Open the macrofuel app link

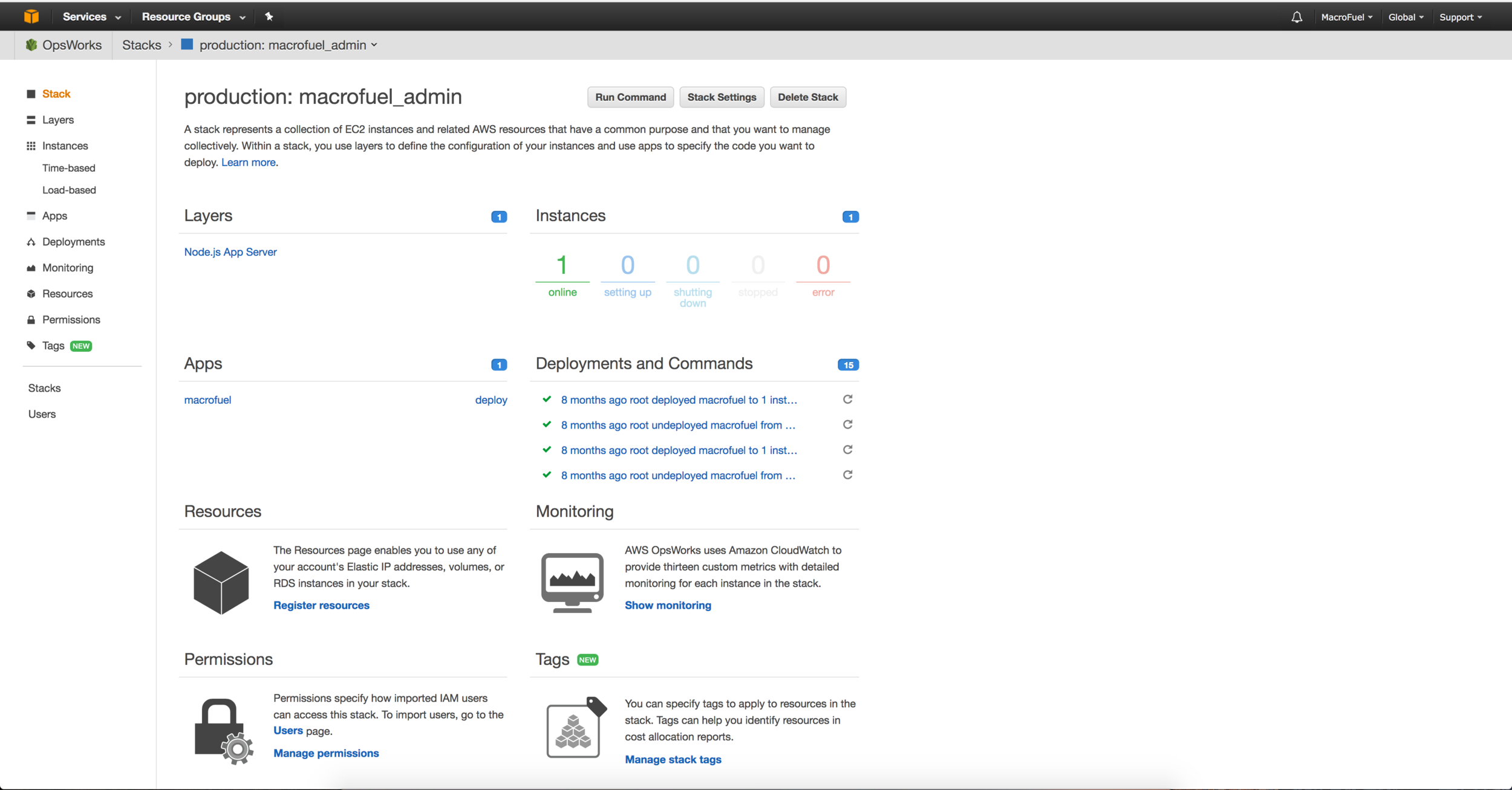click(x=207, y=400)
